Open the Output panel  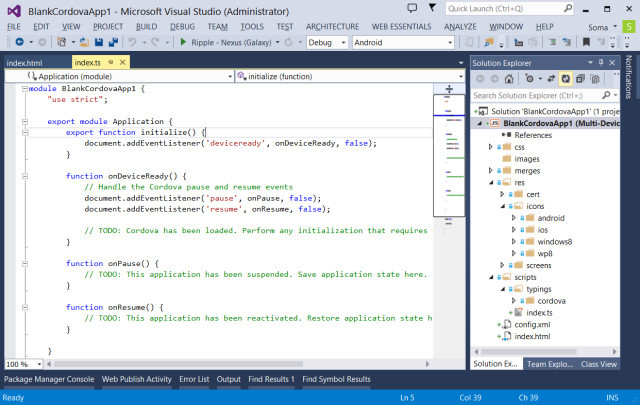[x=229, y=379]
